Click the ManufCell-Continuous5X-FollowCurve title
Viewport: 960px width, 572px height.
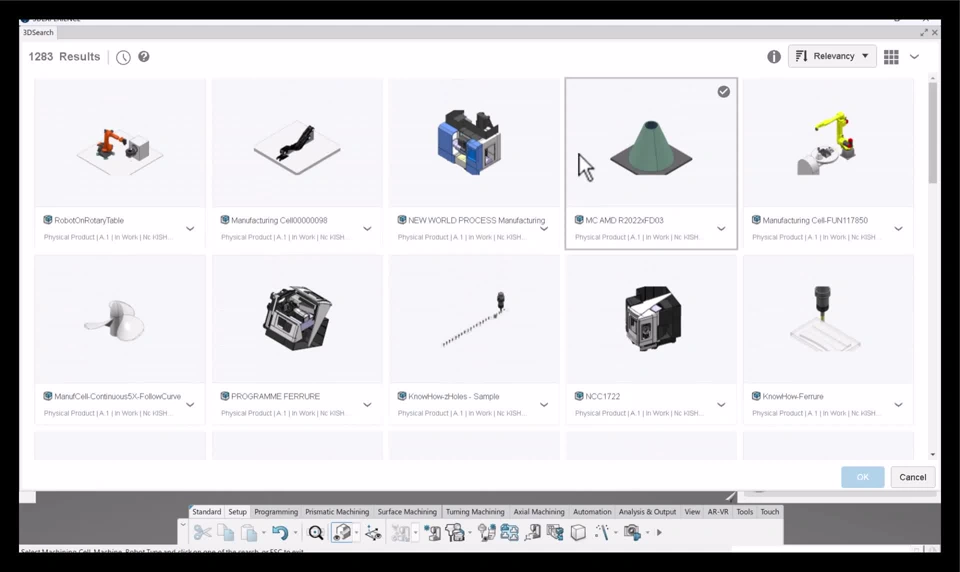tap(118, 396)
